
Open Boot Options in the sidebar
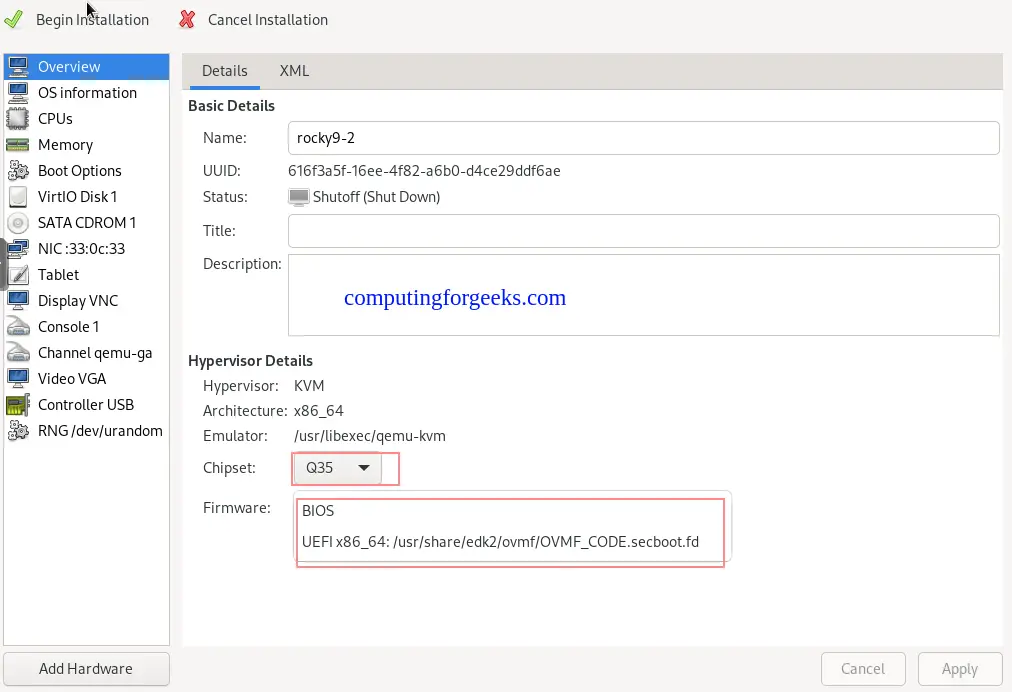tap(86, 170)
